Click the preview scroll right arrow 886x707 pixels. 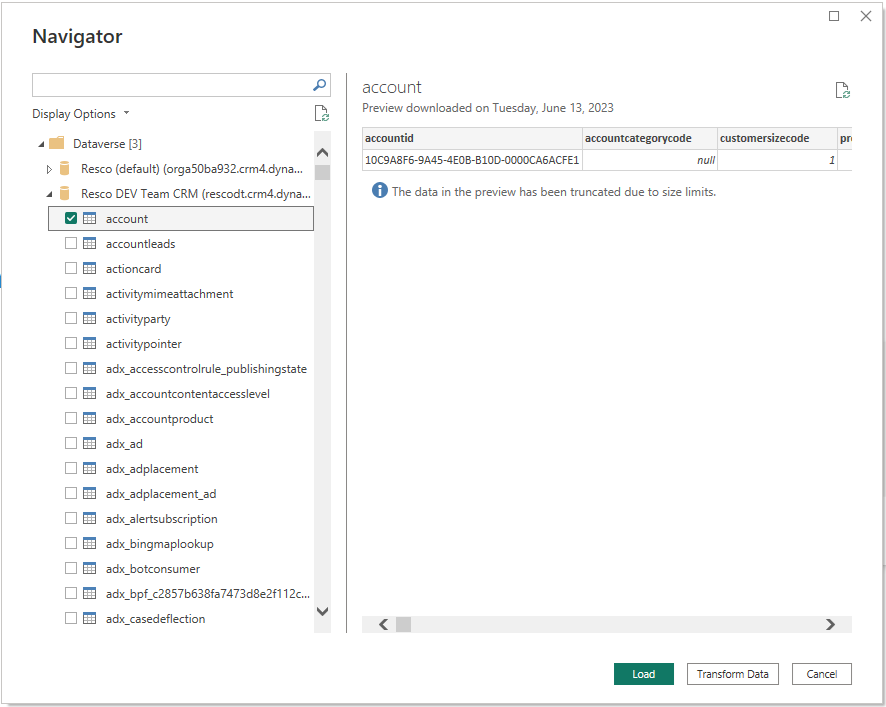830,624
